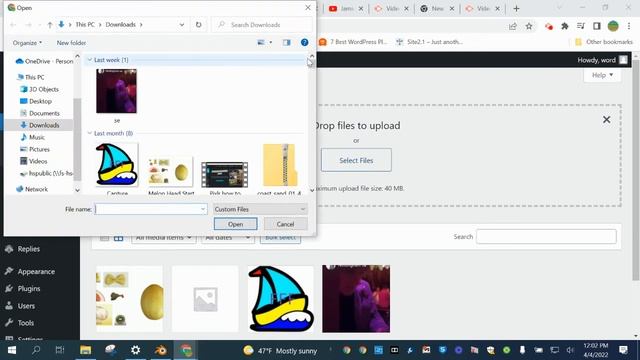Image resolution: width=640 pixels, height=360 pixels.
Task: Open Settings gear in the taskbar
Action: [x=136, y=350]
